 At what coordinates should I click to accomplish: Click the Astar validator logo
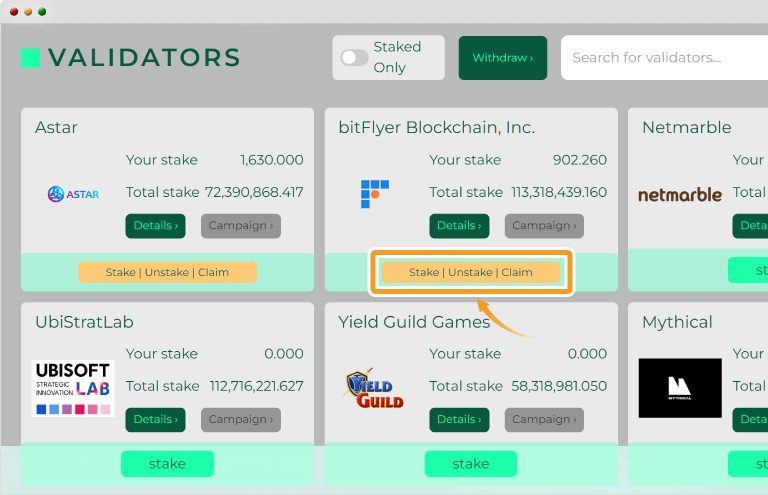tap(73, 194)
